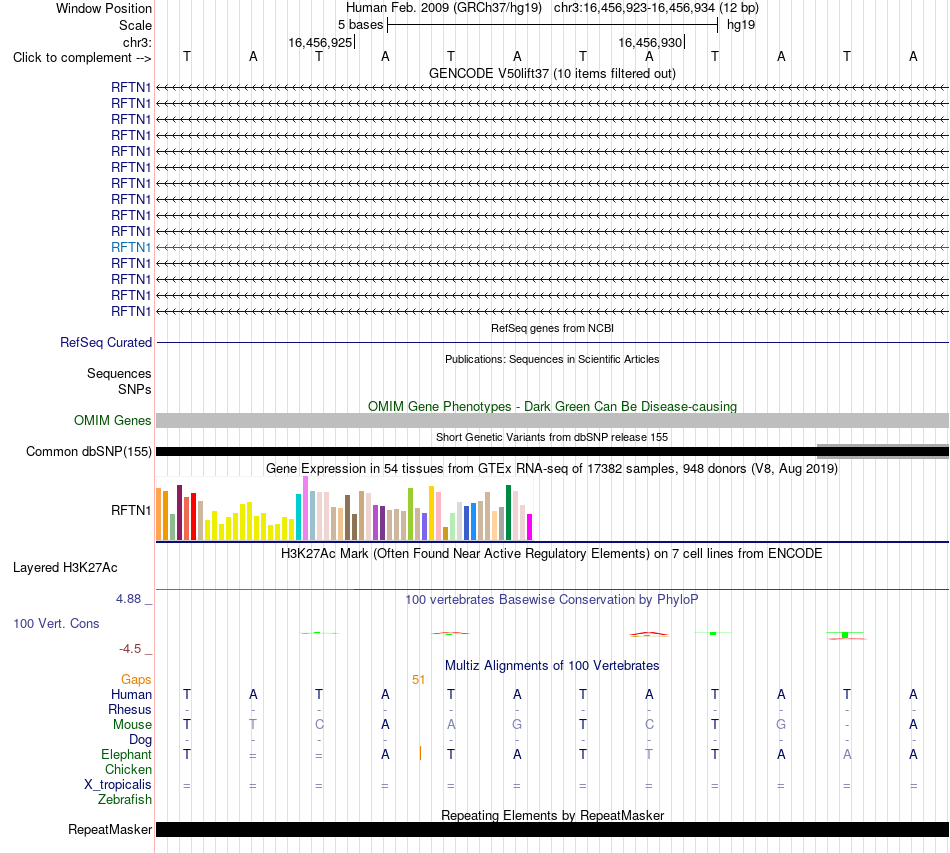Click the 'Dog' alignment row label

[x=140, y=740]
